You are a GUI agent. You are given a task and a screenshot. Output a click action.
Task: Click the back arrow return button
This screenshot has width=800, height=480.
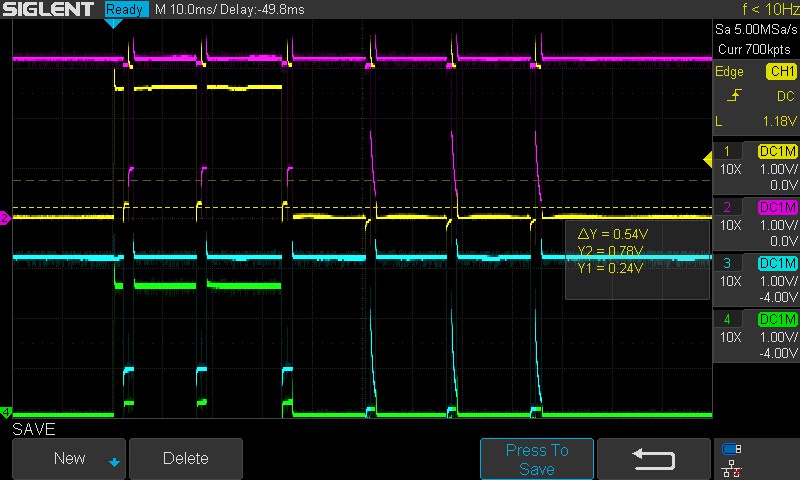pos(653,458)
